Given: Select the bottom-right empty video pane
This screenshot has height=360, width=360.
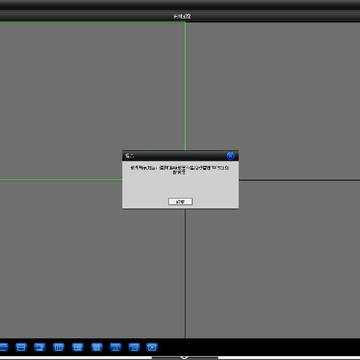Looking at the screenshot, I should pyautogui.click(x=273, y=259).
